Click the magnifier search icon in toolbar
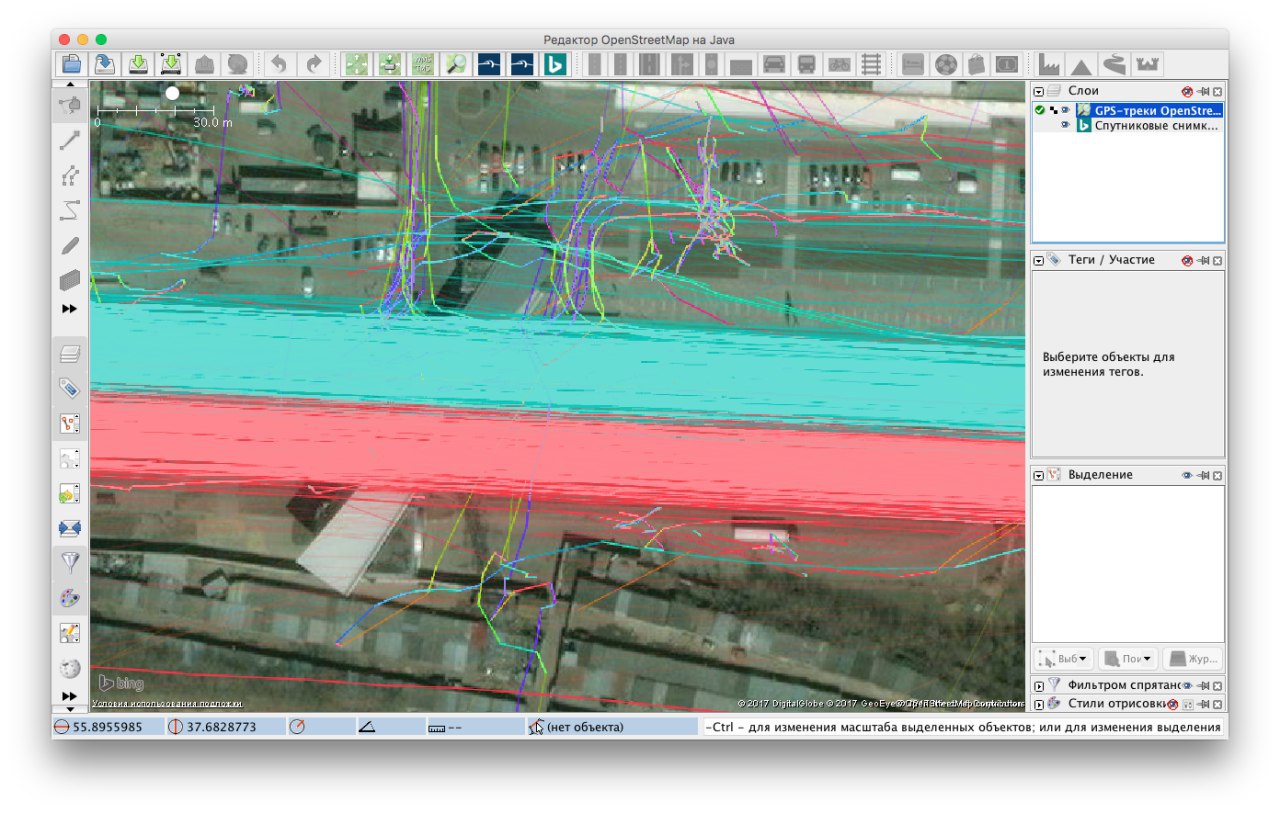The image size is (1280, 813). click(456, 64)
